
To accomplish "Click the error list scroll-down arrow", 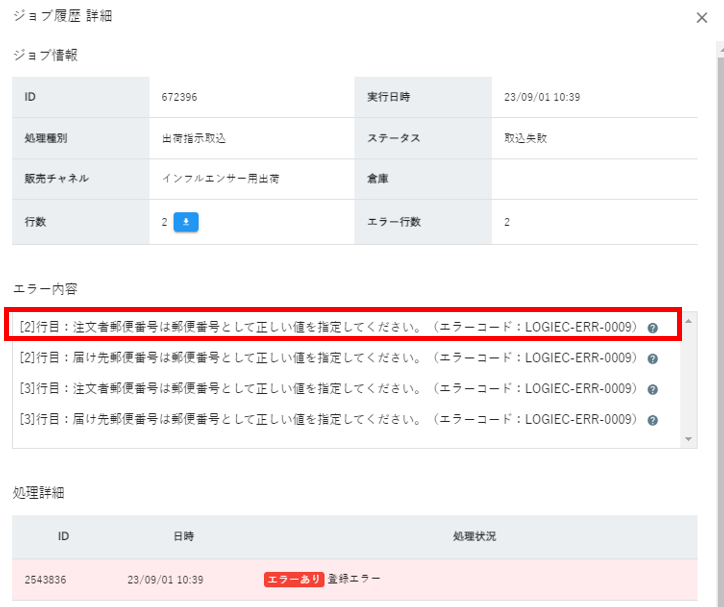I will click(x=689, y=439).
